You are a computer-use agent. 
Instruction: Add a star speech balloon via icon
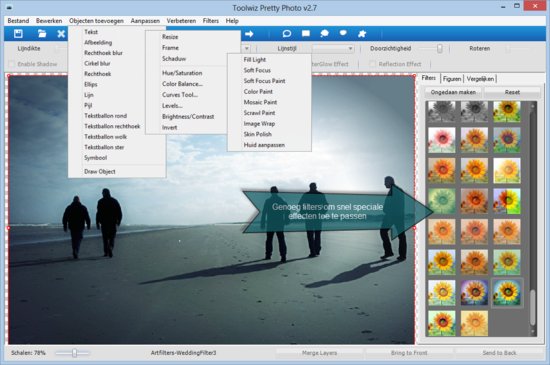343,33
